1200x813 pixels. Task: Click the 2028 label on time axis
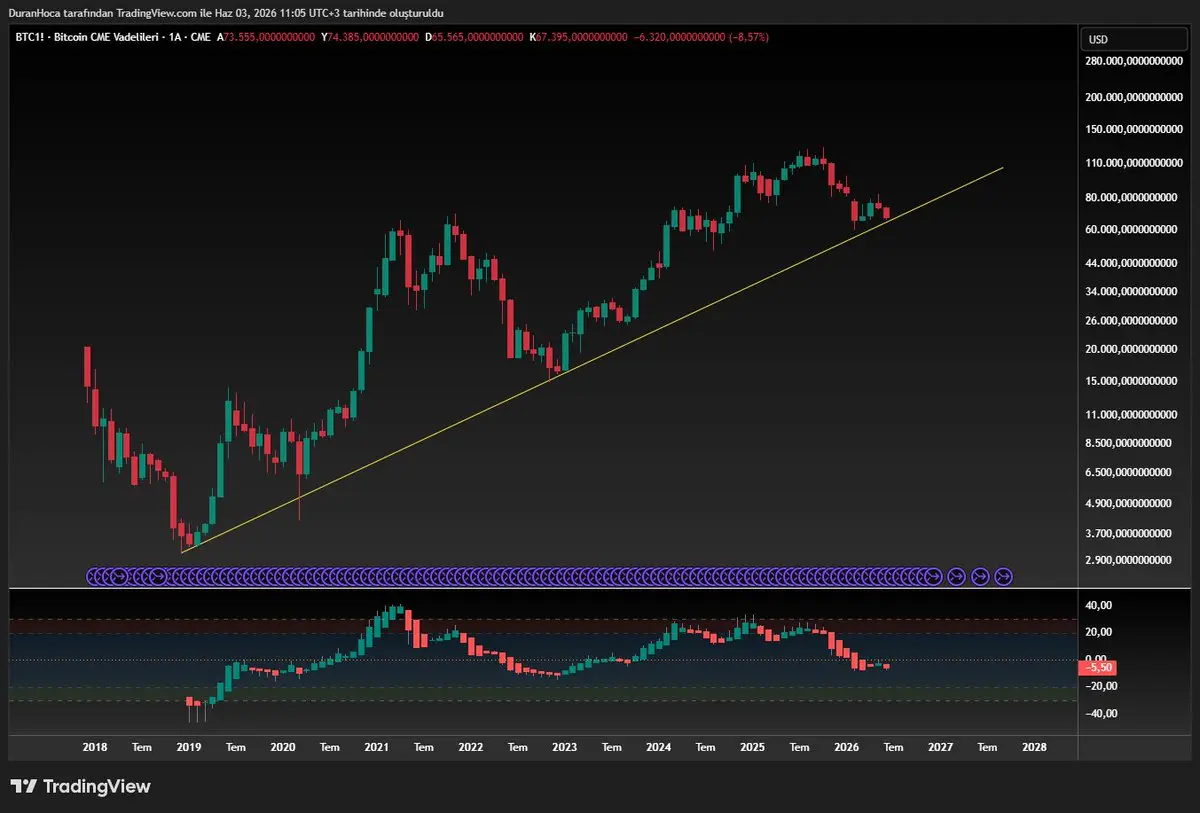[1035, 747]
